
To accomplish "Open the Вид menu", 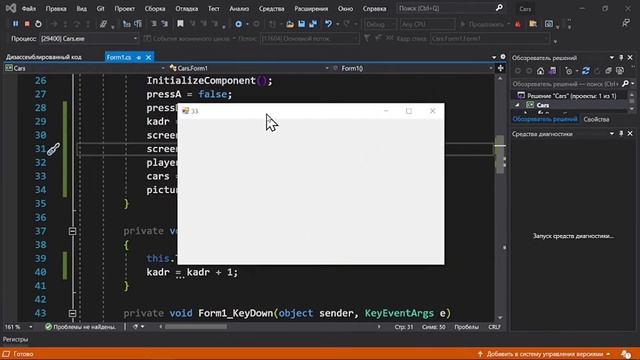I will [82, 9].
